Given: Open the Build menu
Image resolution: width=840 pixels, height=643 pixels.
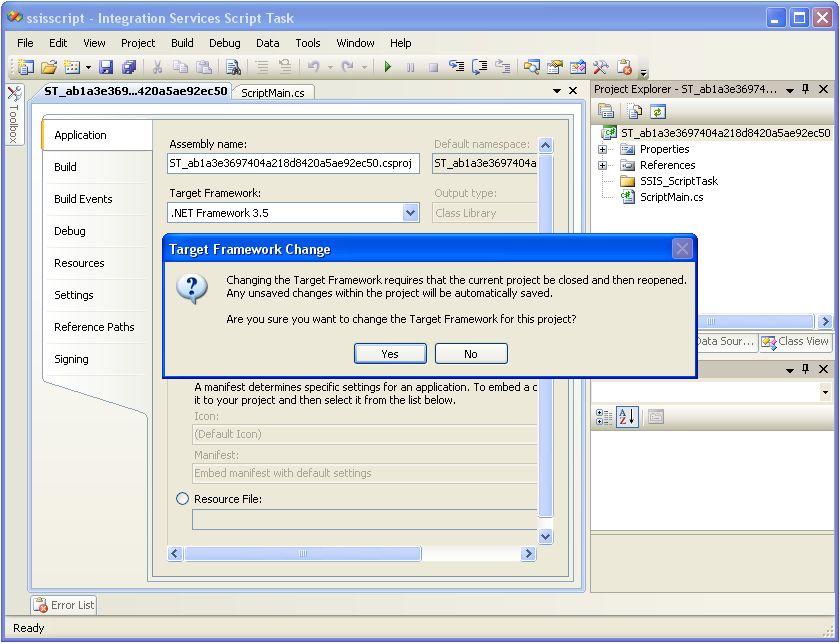Looking at the screenshot, I should pyautogui.click(x=182, y=43).
